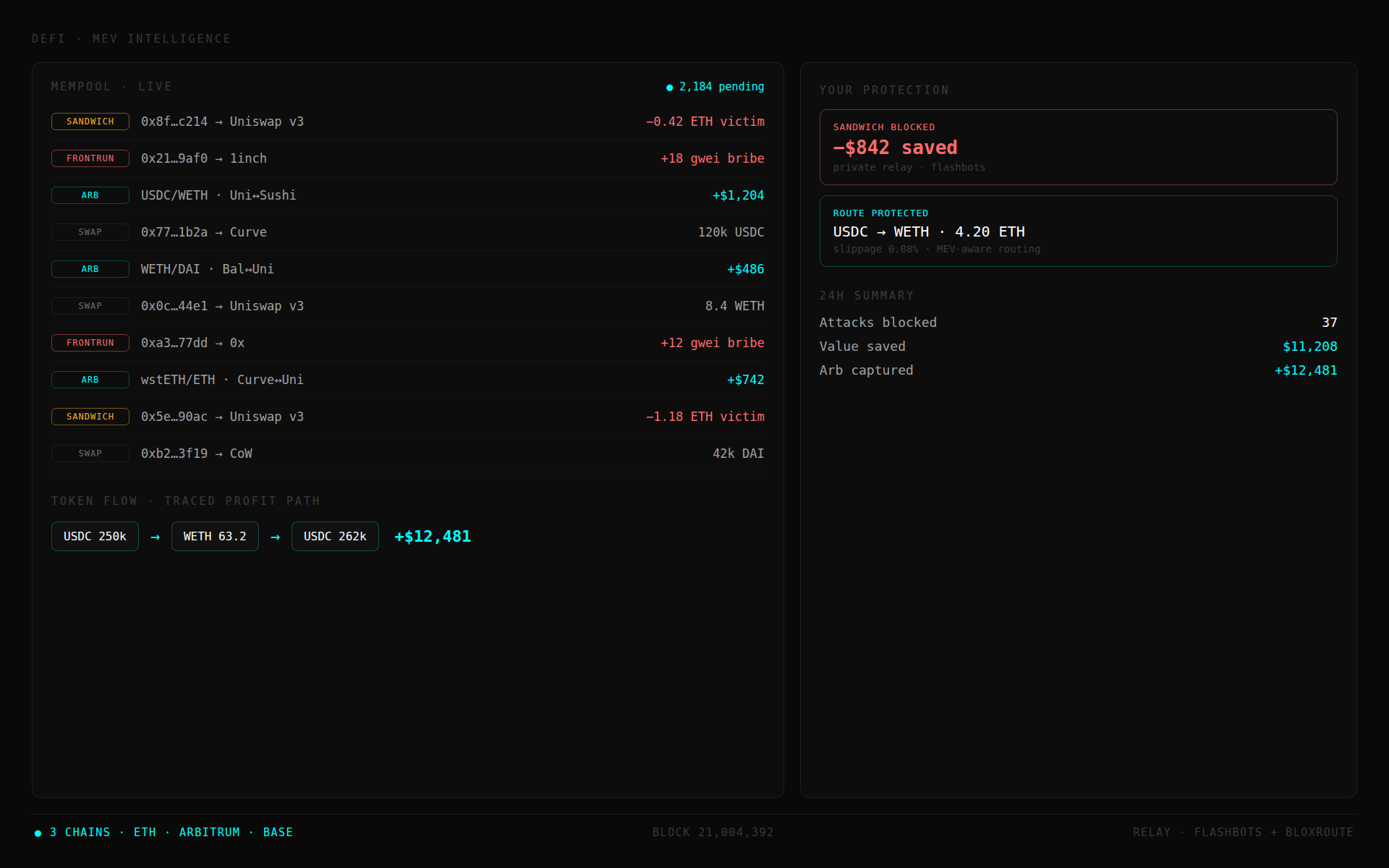Click the −0.42 ETH victim value
Screen dimensions: 1389x868
[x=705, y=122]
